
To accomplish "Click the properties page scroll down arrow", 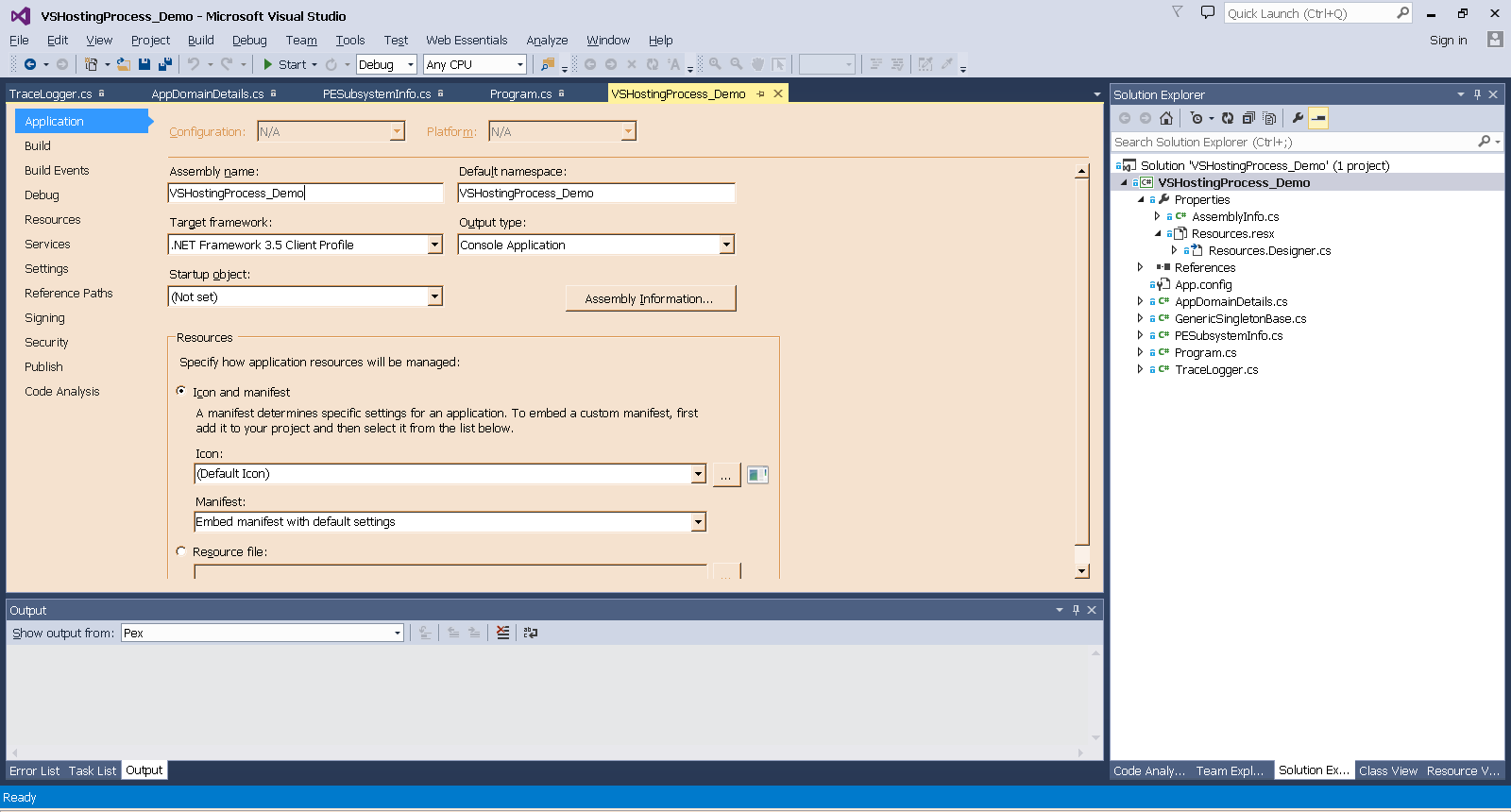I will pyautogui.click(x=1082, y=571).
